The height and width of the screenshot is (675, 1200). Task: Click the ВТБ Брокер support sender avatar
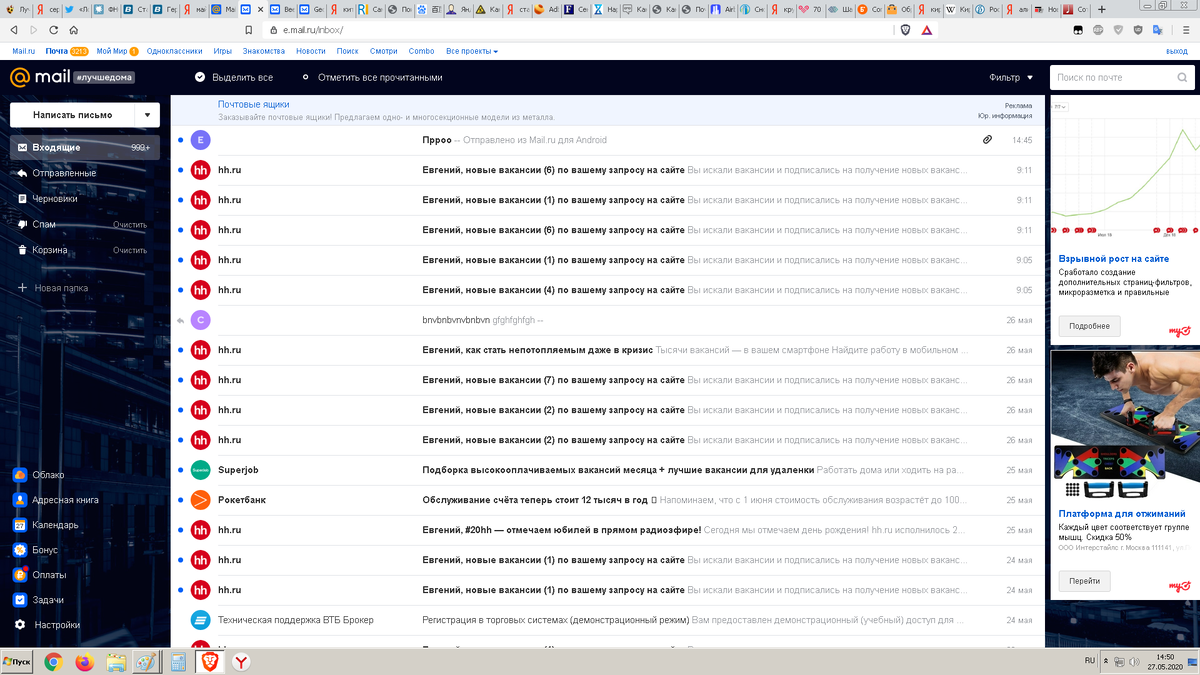[200, 620]
